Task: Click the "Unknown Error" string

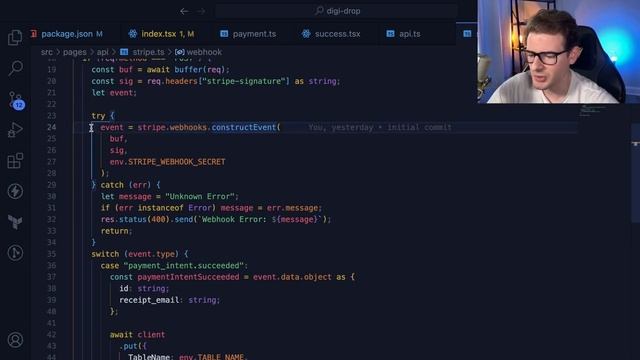Action: coord(200,196)
